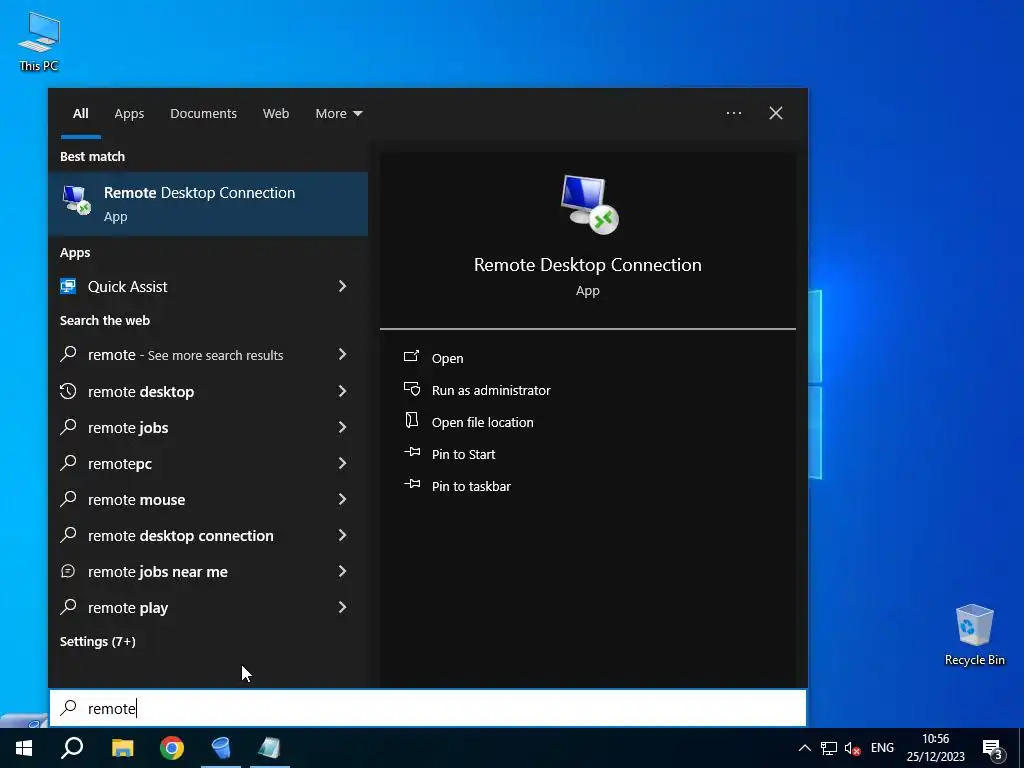1024x768 pixels.
Task: Click the 'remote jobs near me' suggestion text
Action: 158,571
